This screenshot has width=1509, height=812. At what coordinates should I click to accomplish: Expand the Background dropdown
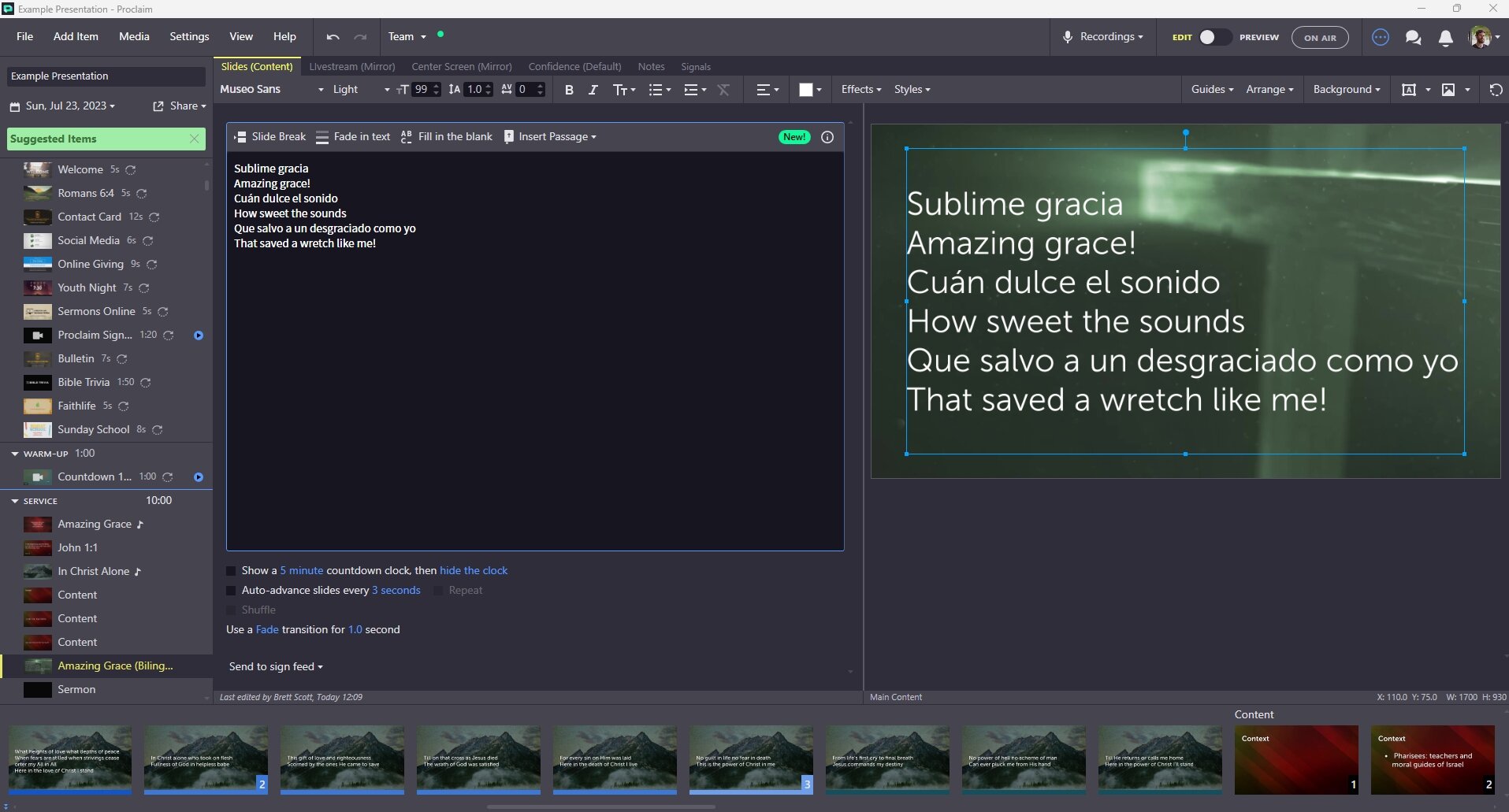point(1346,90)
